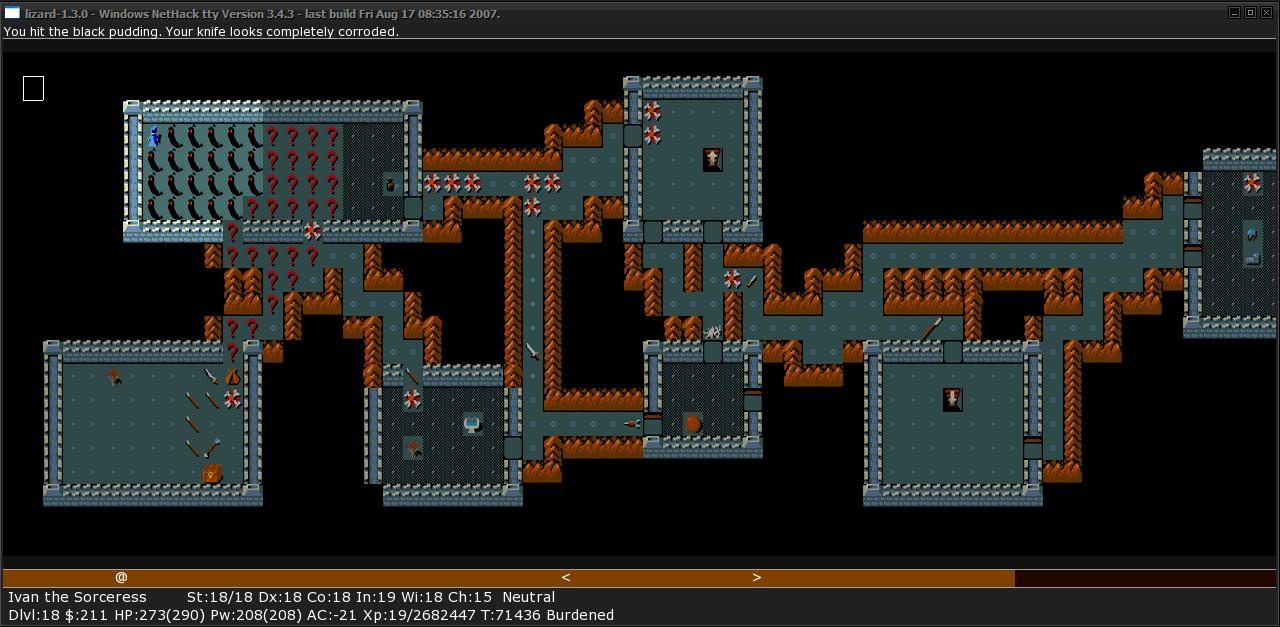Maximize the NetHack window
This screenshot has width=1280, height=627.
click(x=1249, y=12)
